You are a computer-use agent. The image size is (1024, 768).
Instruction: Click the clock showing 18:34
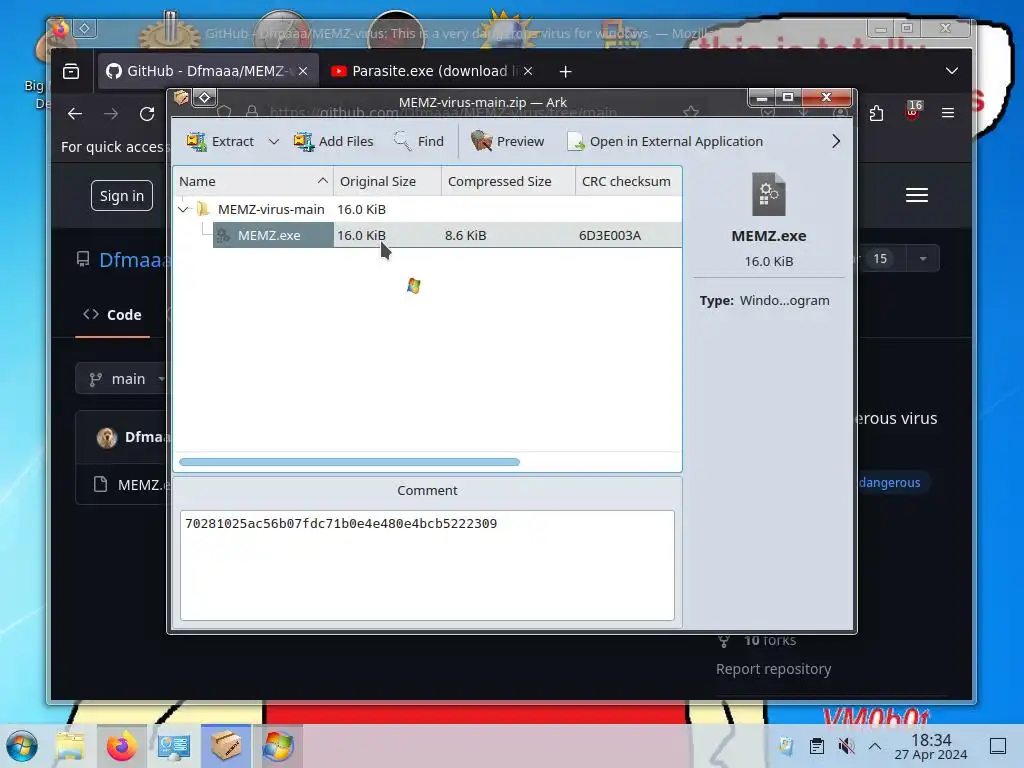point(931,746)
